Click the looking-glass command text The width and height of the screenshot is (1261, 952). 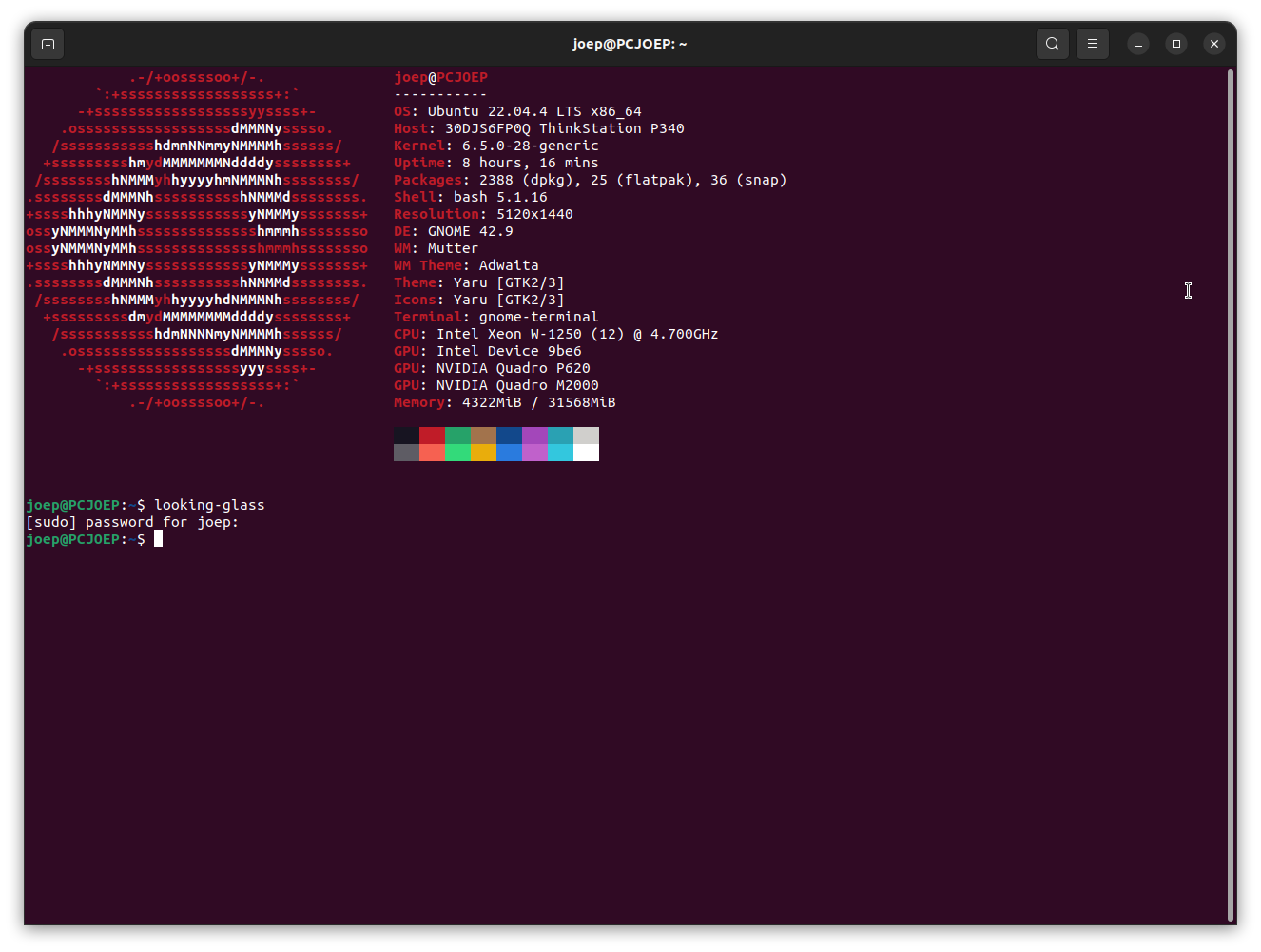209,505
